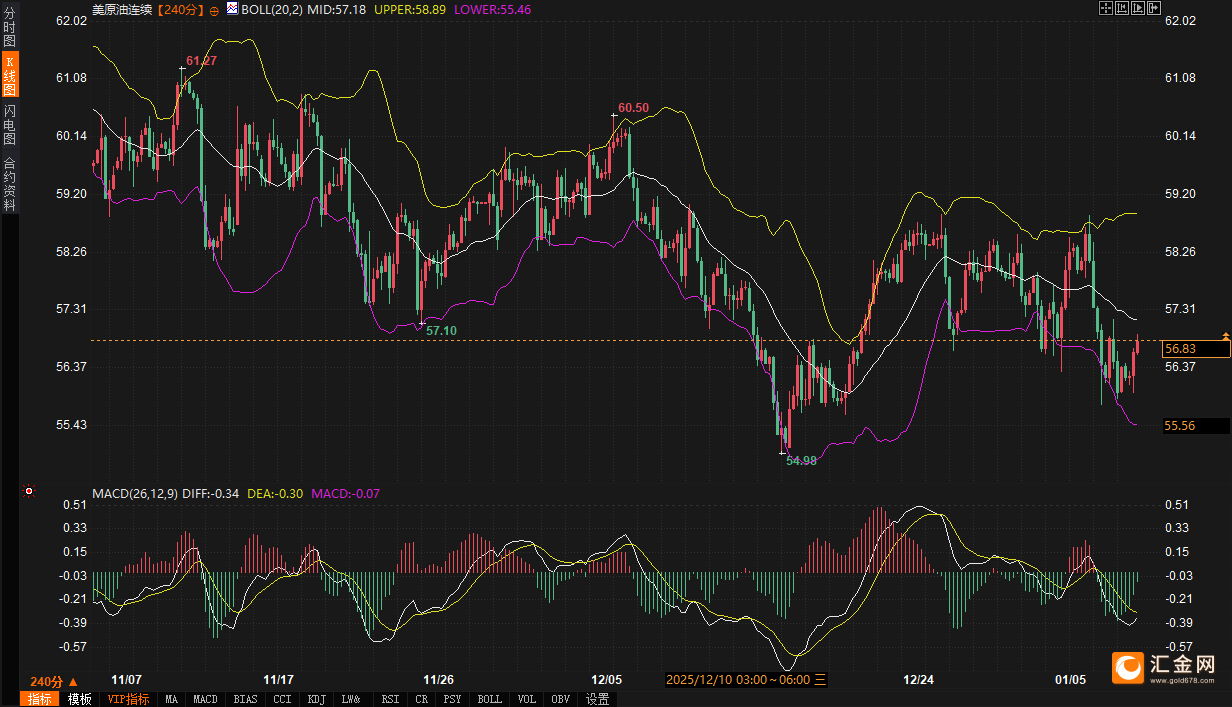The image size is (1232, 707).
Task: Click the VIP指标 button
Action: 128,699
